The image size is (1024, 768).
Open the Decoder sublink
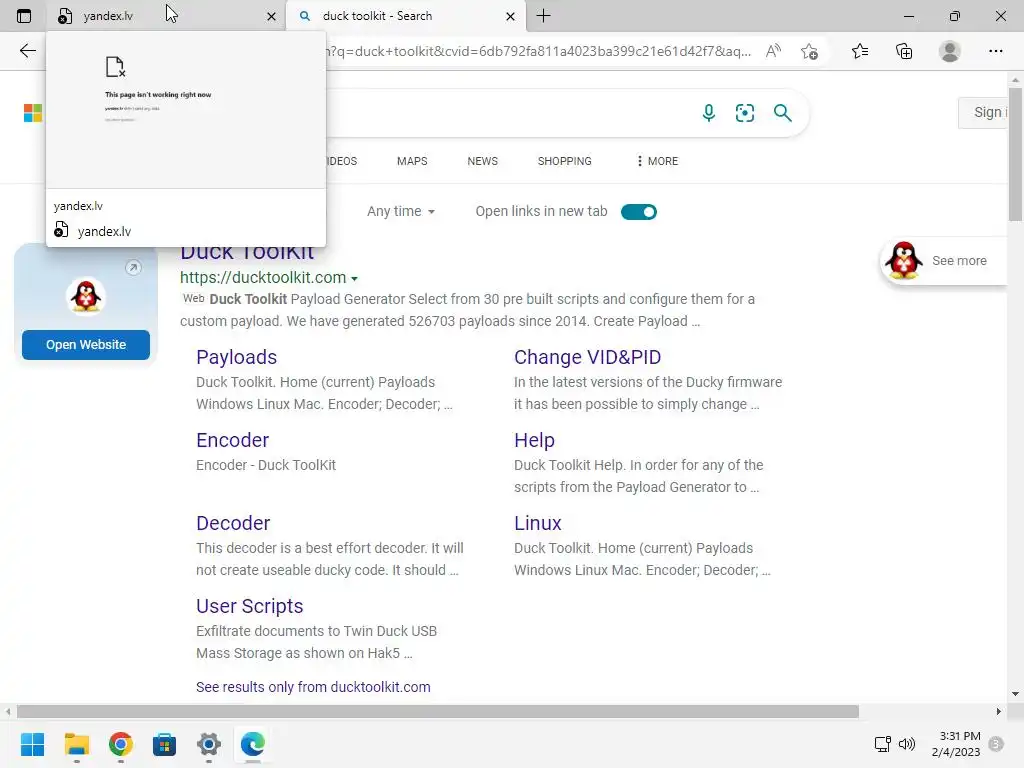point(233,523)
